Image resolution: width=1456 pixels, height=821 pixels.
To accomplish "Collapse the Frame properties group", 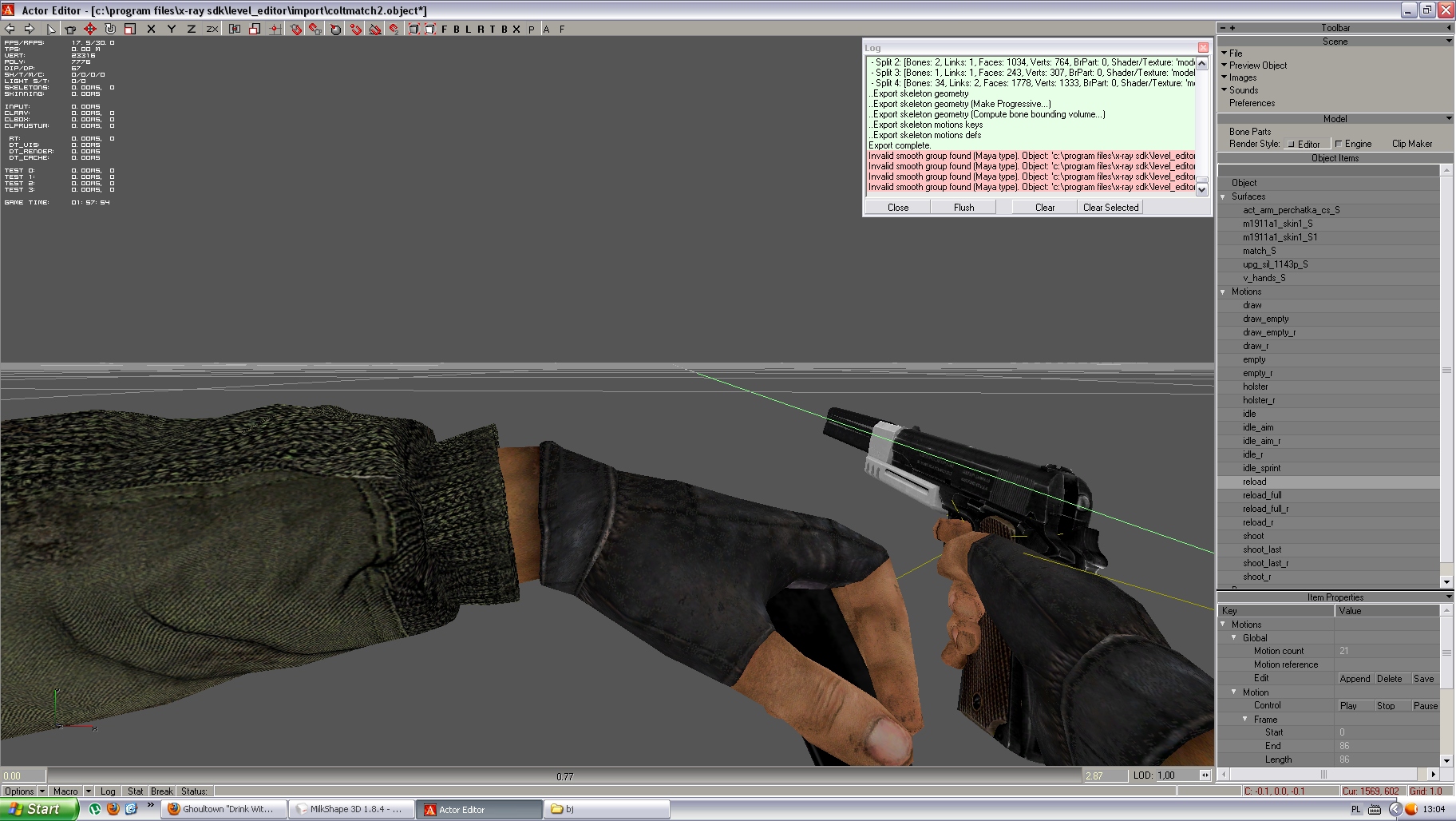I will tap(1245, 719).
